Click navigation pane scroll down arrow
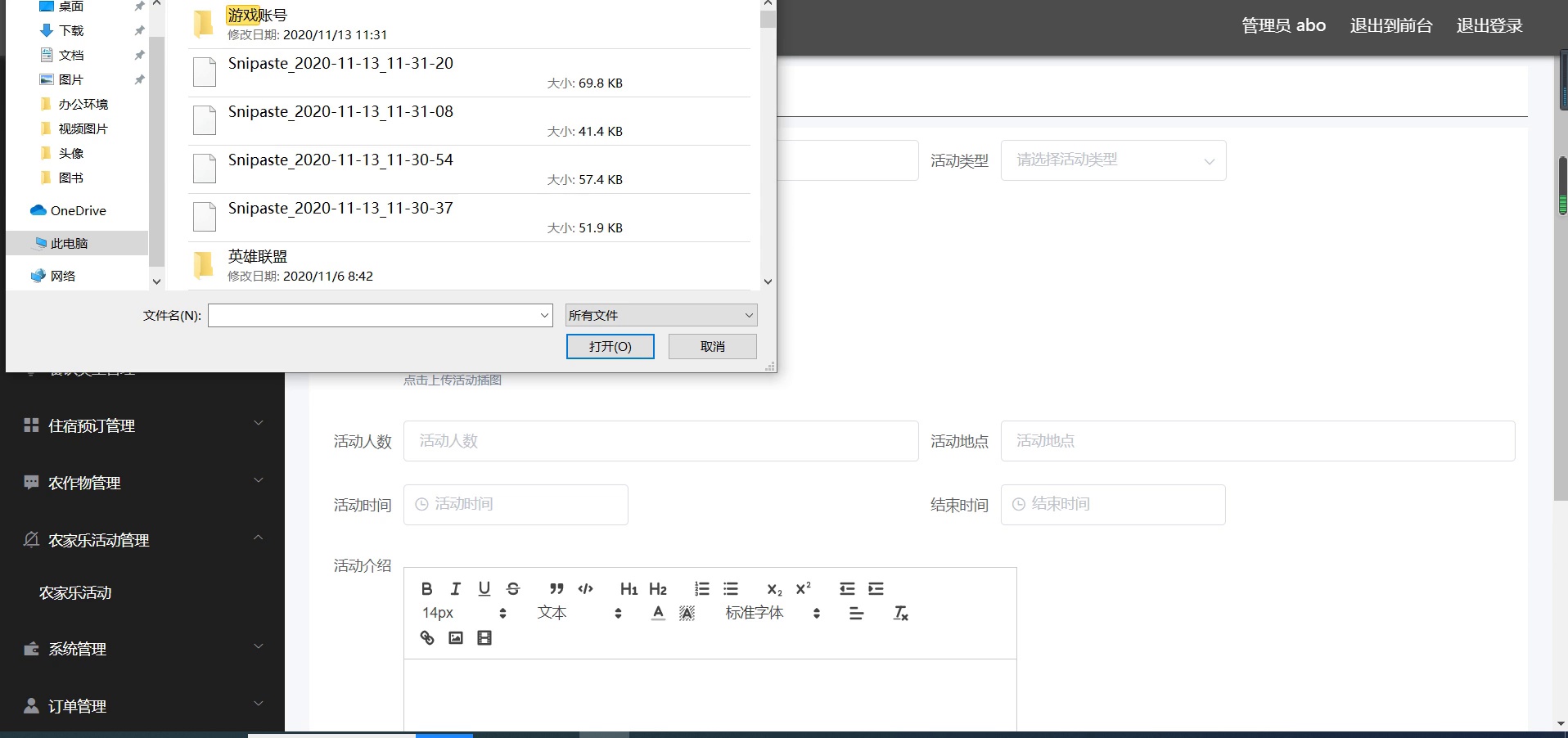This screenshot has width=1568, height=738. pos(157,281)
